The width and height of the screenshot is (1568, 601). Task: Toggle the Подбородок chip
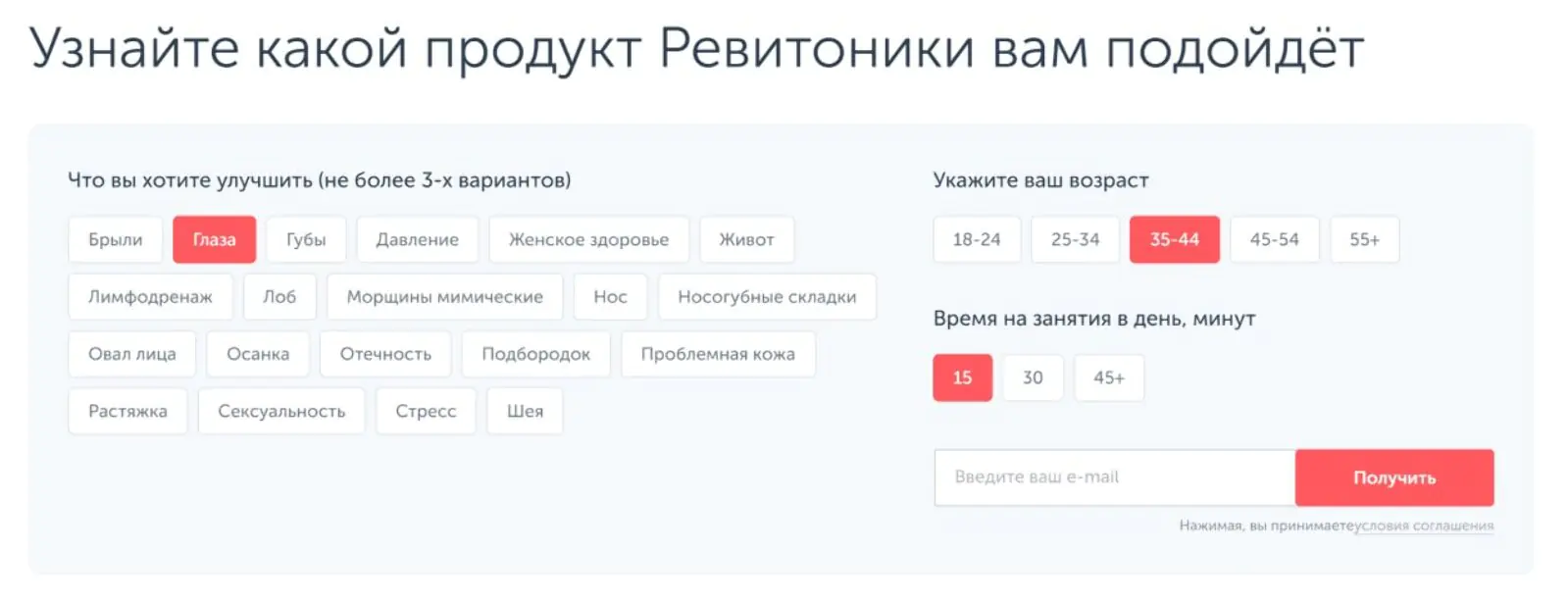(535, 354)
